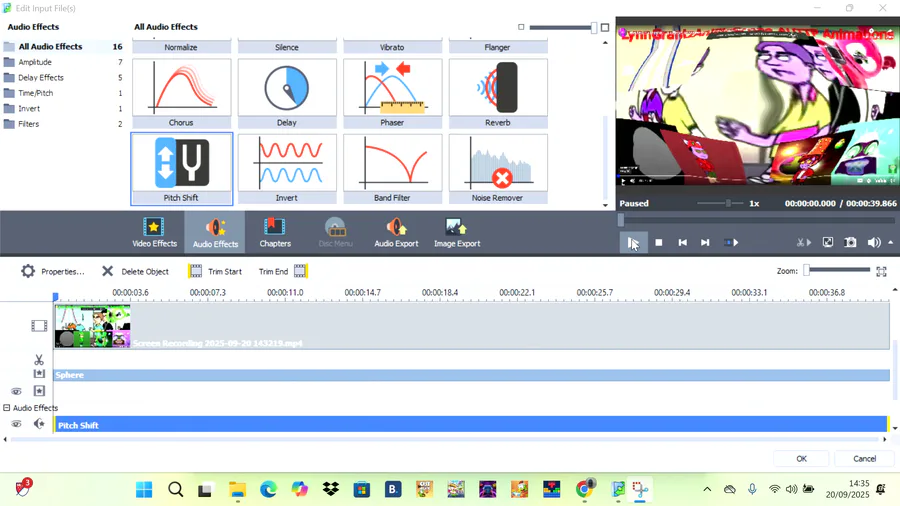
Task: Confirm with the OK button
Action: tap(801, 458)
